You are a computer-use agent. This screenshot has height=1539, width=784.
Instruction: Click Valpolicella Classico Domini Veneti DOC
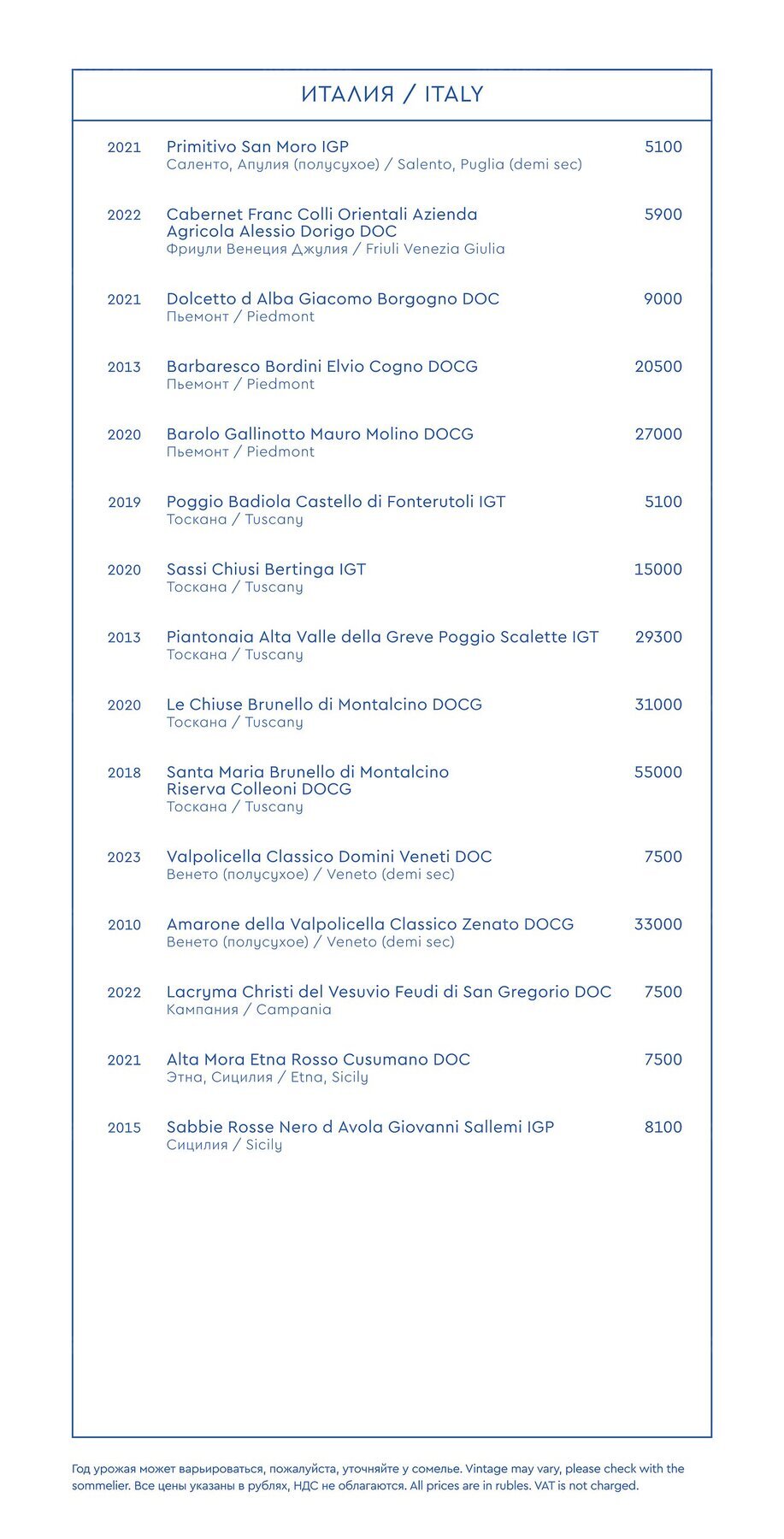click(329, 857)
